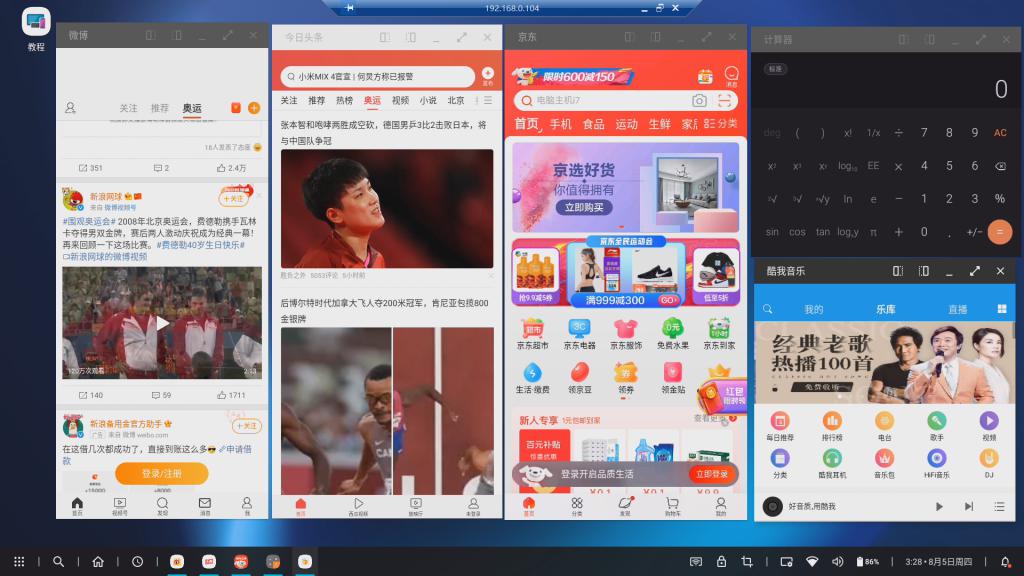Click the digit 7 key in 计算器
This screenshot has width=1024, height=576.
pyautogui.click(x=923, y=133)
